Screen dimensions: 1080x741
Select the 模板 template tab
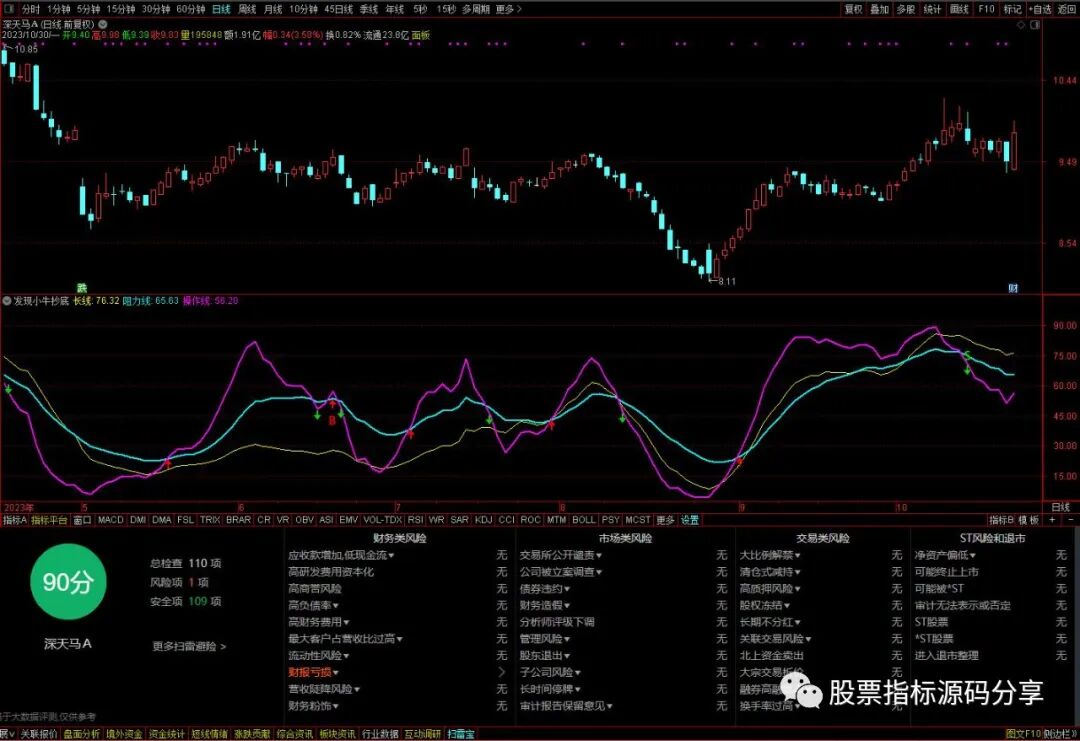tap(1029, 520)
